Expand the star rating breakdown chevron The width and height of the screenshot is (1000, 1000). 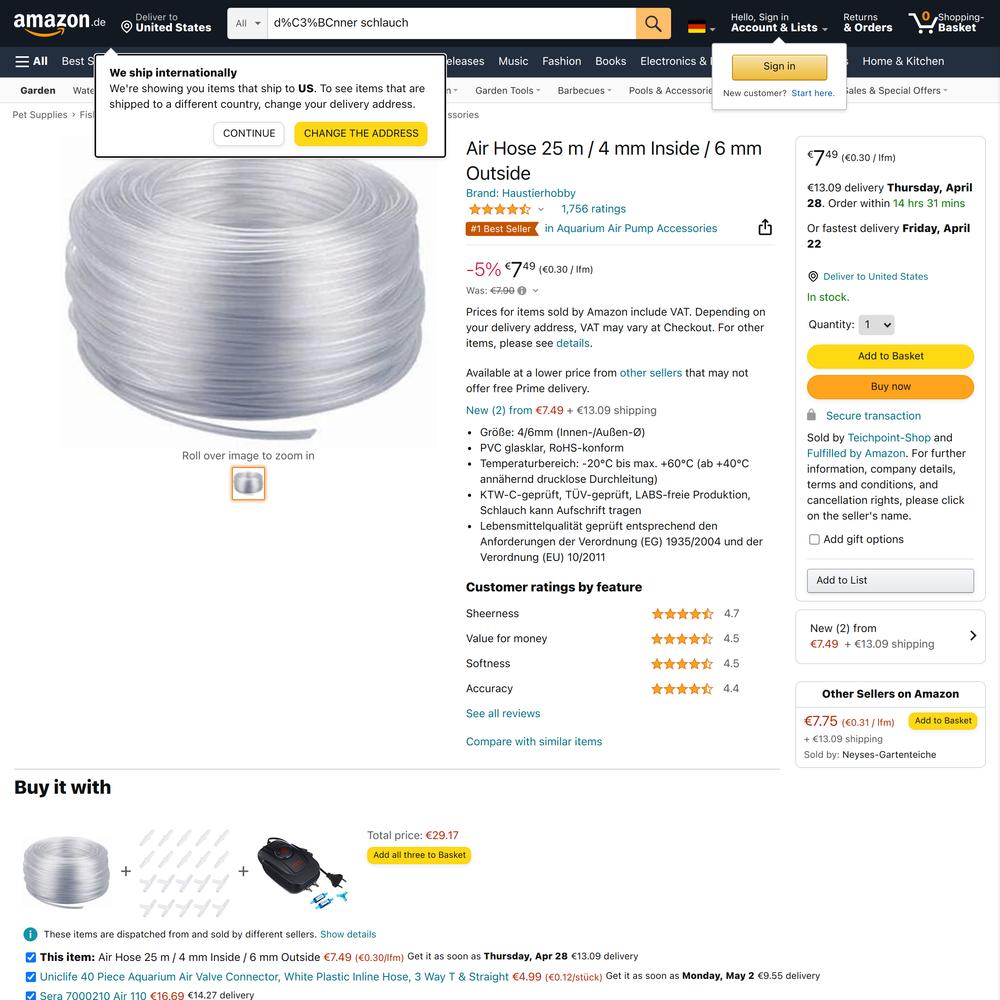[x=541, y=209]
